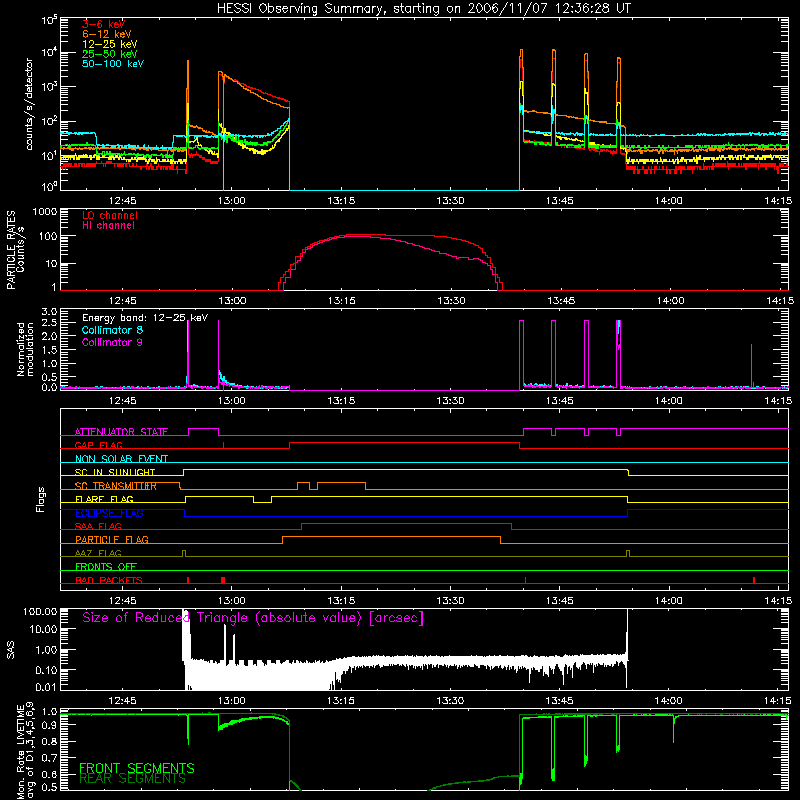Click the GAP FLAG label
Screen dimensions: 800x800
[x=98, y=445]
